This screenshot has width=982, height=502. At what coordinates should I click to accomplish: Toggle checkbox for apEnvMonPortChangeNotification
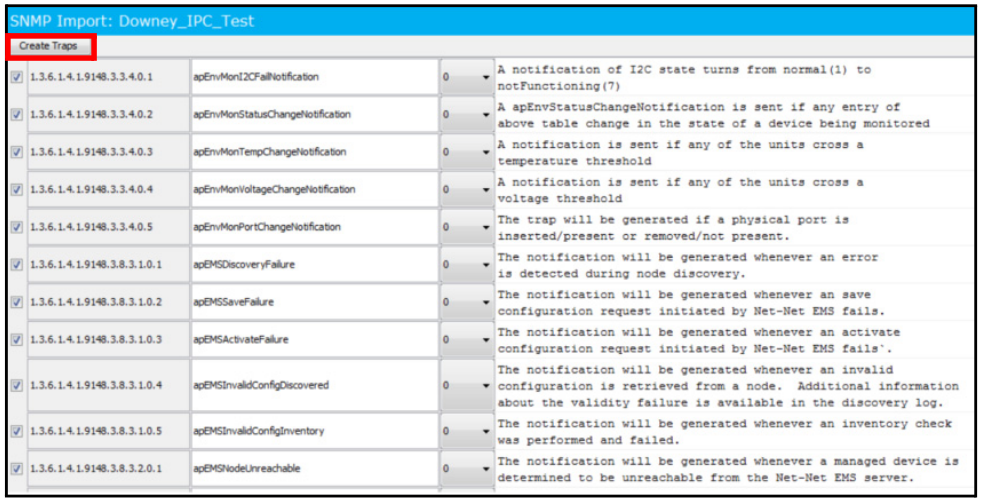pyautogui.click(x=17, y=227)
